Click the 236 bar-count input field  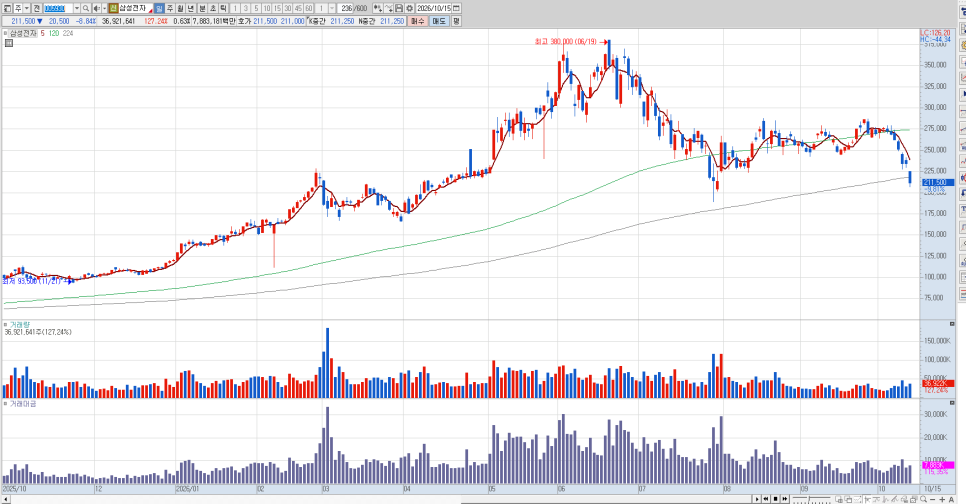pyautogui.click(x=346, y=8)
